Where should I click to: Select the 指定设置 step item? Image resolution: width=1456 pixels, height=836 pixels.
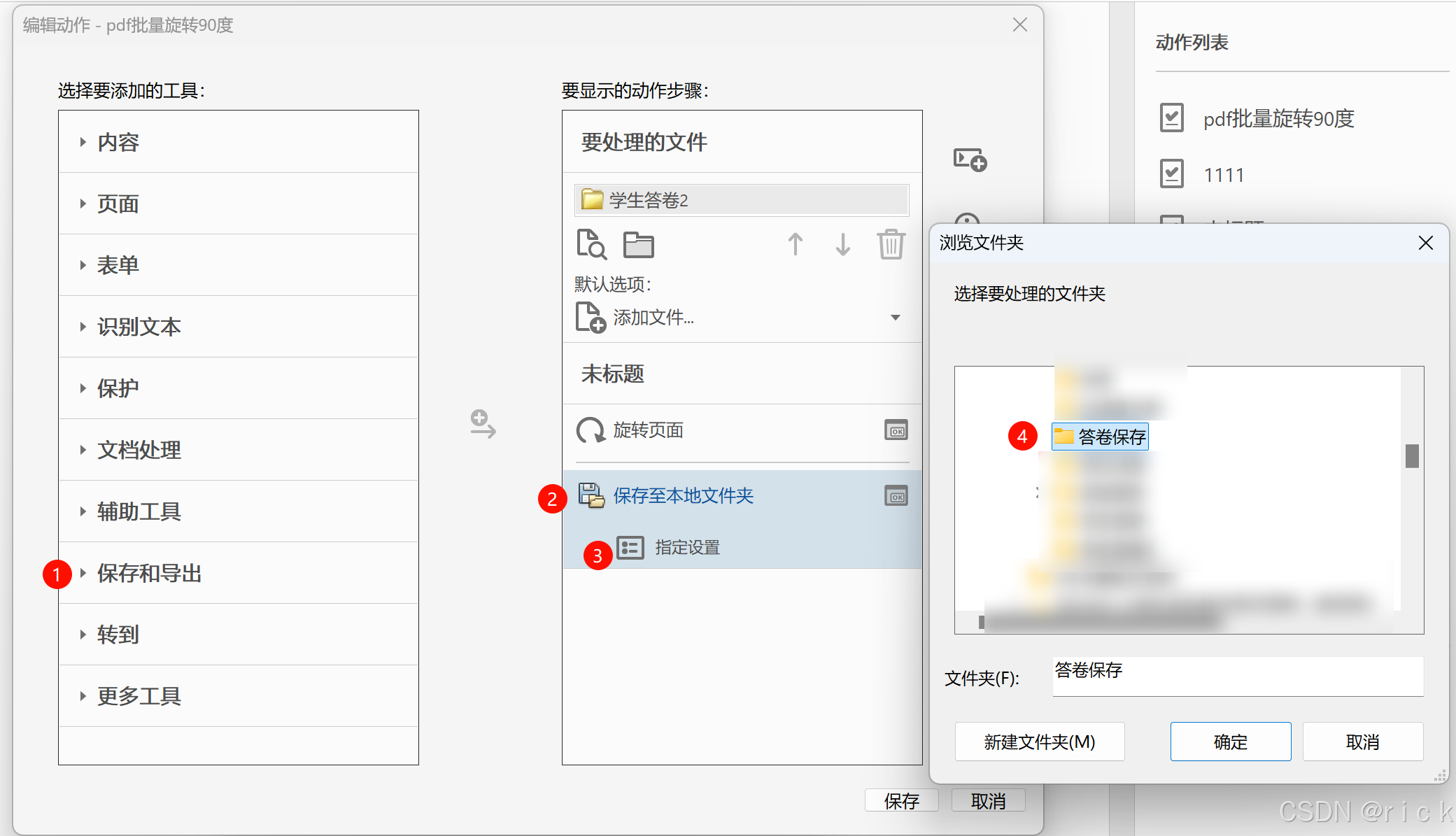pos(686,547)
